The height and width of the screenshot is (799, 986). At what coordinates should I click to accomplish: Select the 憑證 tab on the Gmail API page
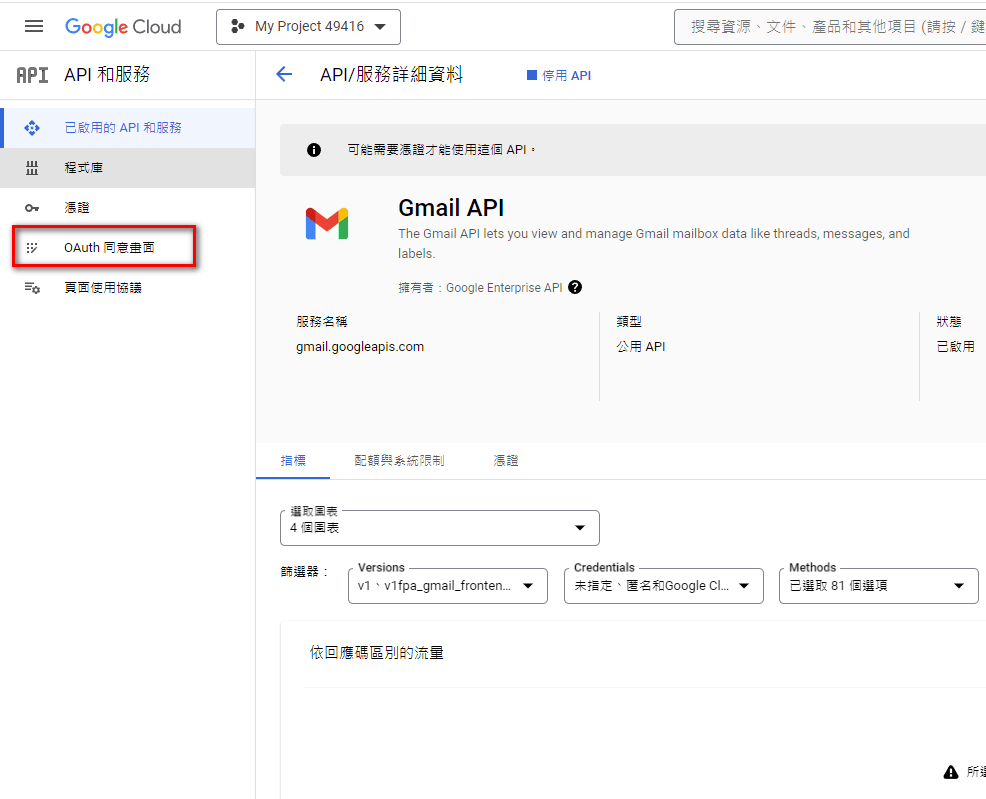pos(505,460)
